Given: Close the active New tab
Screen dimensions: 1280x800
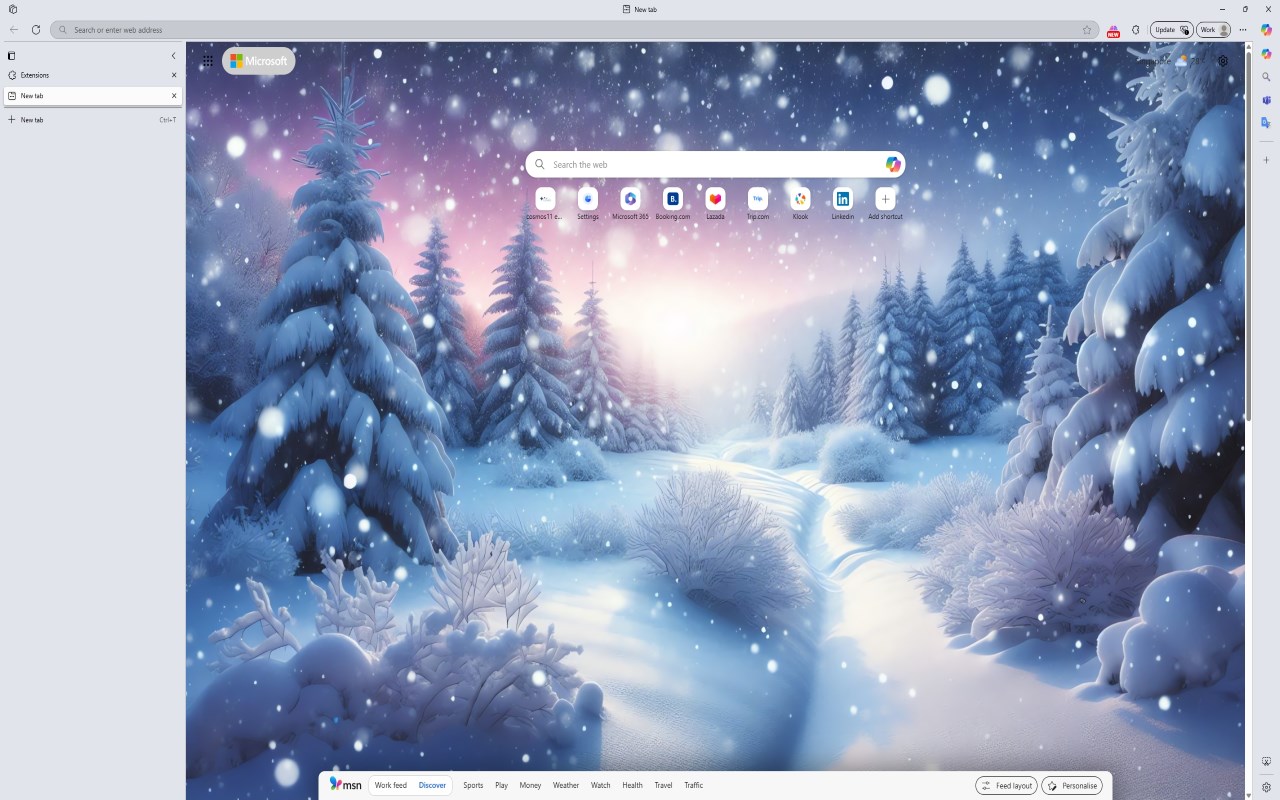Looking at the screenshot, I should [174, 96].
